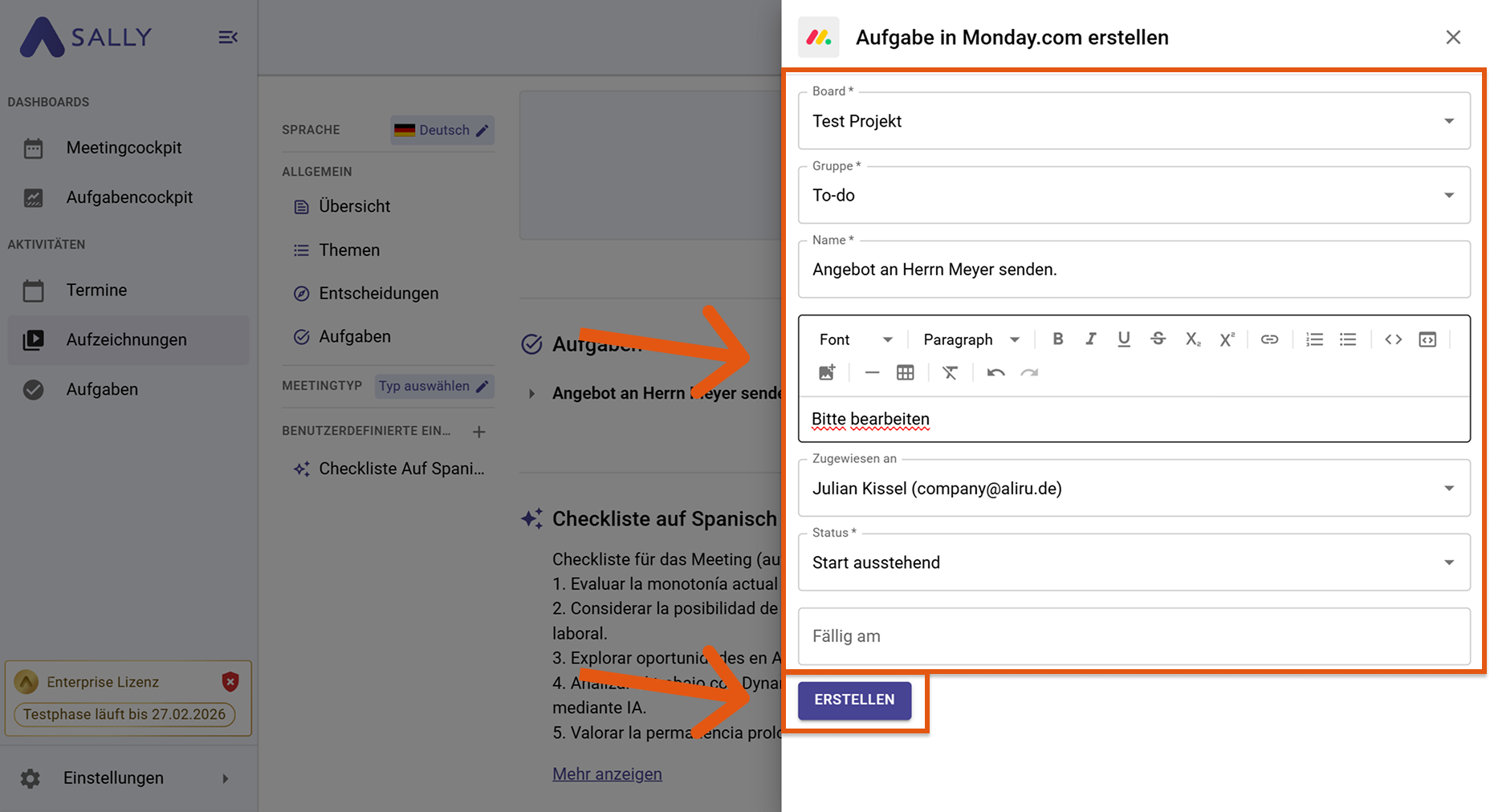
Task: Open the Board dropdown showing Test Projekt
Action: tap(1134, 121)
